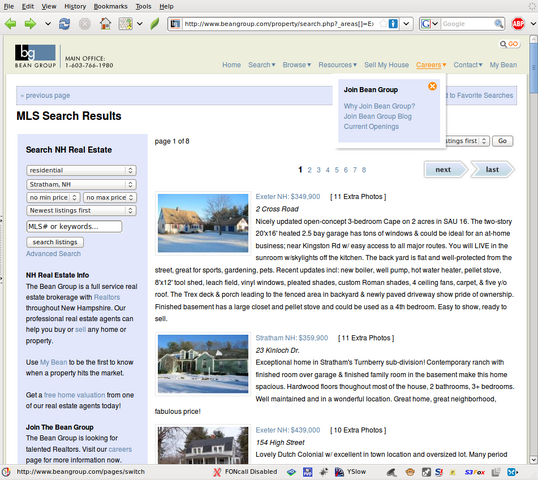538x480 pixels.
Task: Close the Join Bean Group popup
Action: (x=432, y=86)
